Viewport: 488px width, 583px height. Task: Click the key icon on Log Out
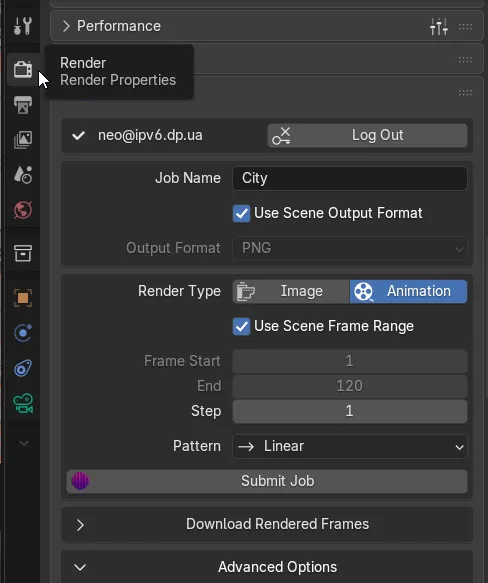tap(281, 136)
